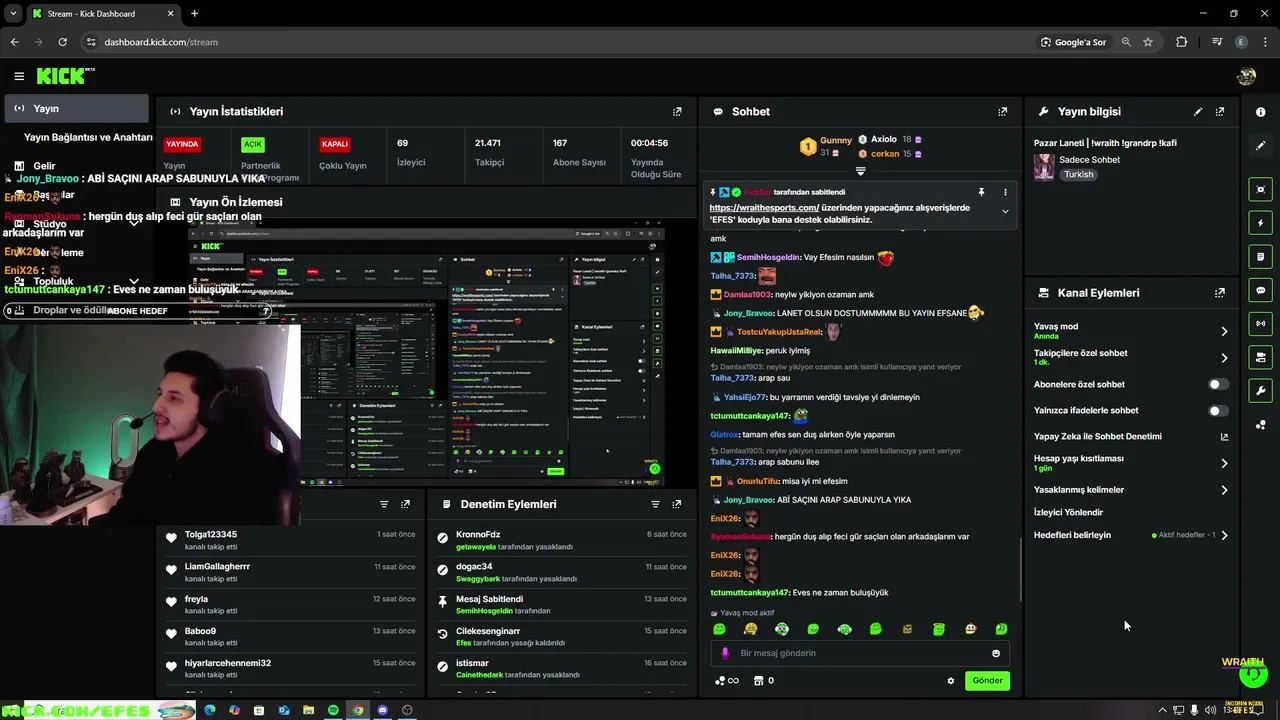Click the volume icon in system tray
This screenshot has height=720, width=1280.
point(1211,710)
